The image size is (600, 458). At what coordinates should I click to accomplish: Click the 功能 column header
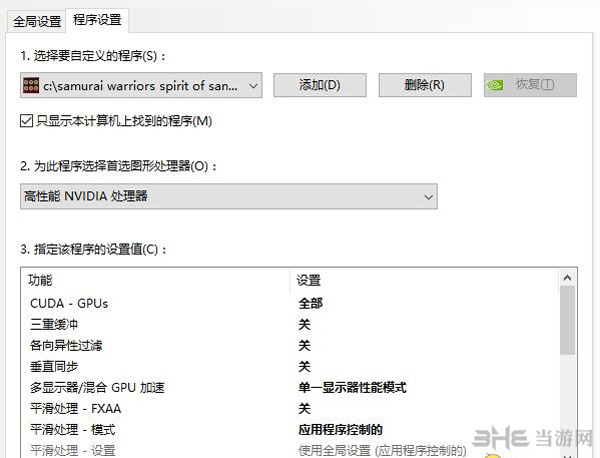click(x=40, y=280)
